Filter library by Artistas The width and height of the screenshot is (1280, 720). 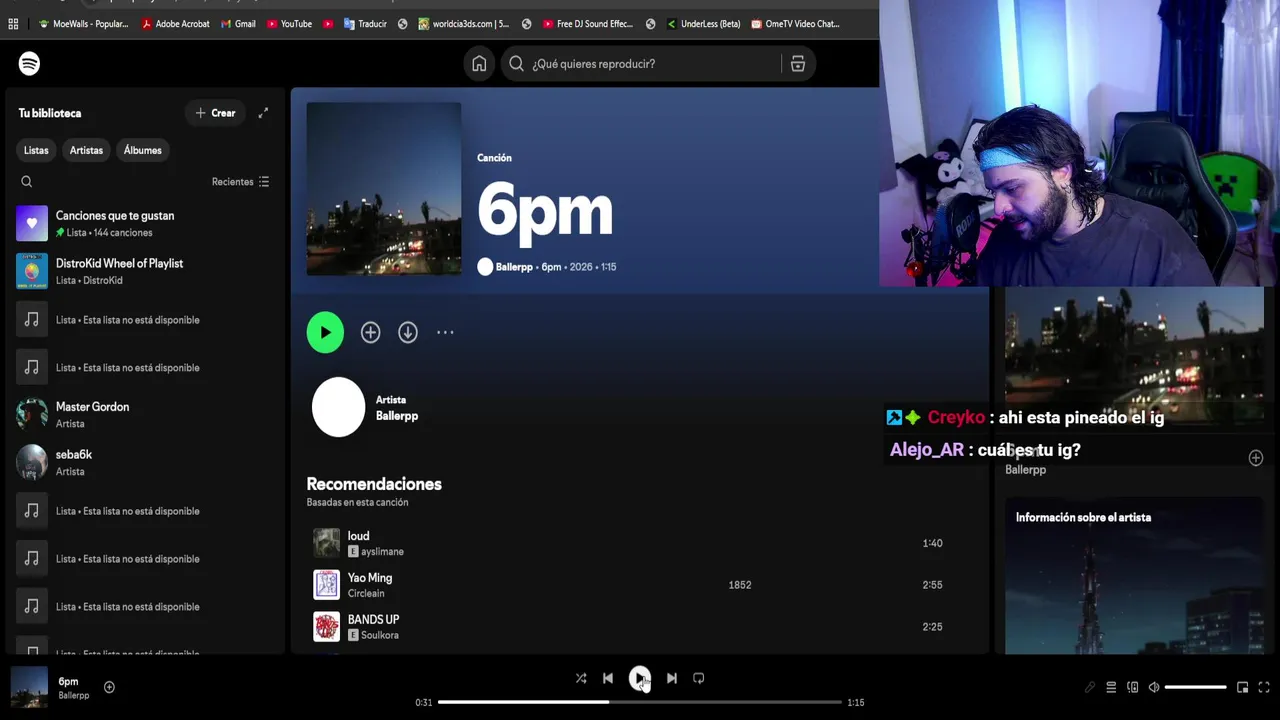86,150
